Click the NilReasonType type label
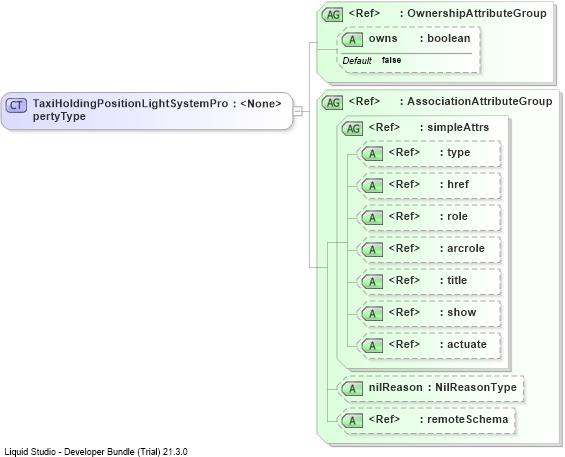This screenshot has height=457, width=565. tap(476, 387)
